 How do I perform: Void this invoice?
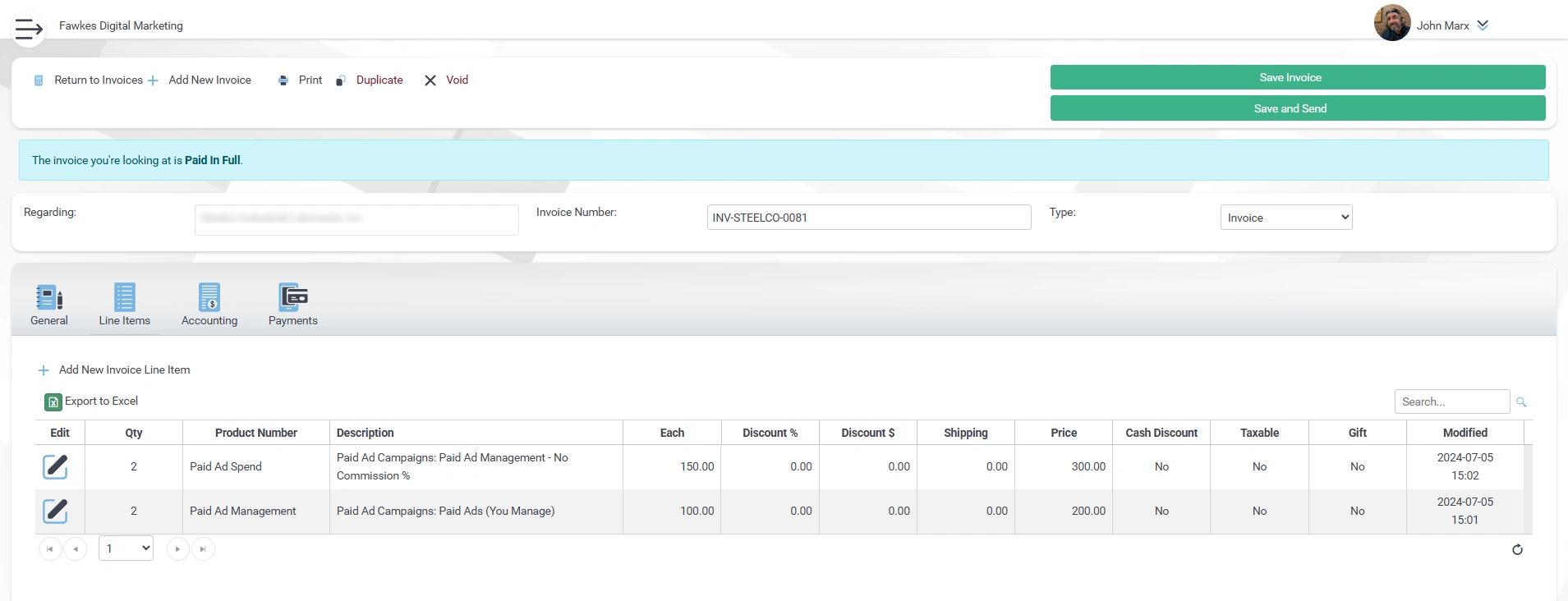[x=458, y=80]
